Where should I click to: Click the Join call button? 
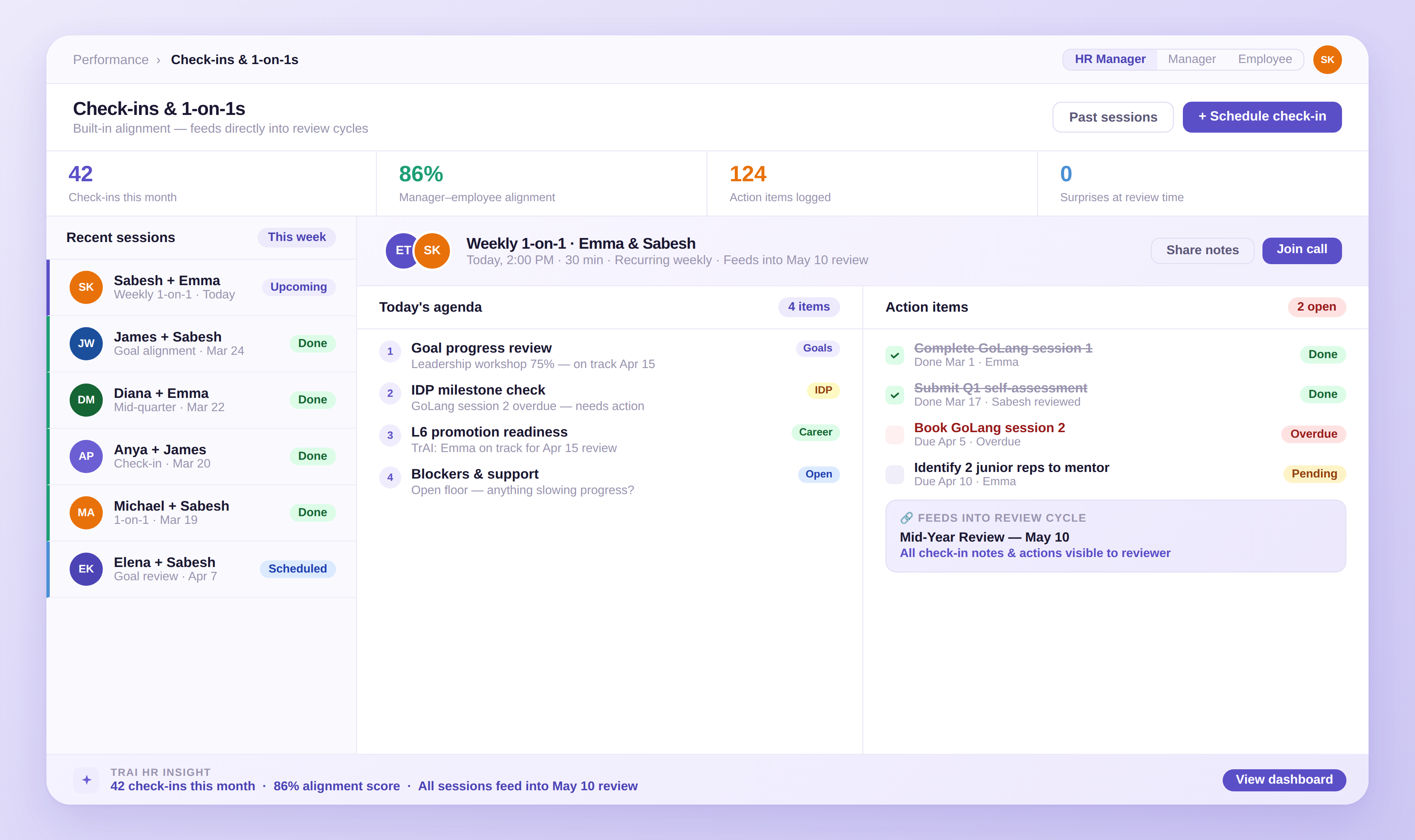pyautogui.click(x=1302, y=250)
